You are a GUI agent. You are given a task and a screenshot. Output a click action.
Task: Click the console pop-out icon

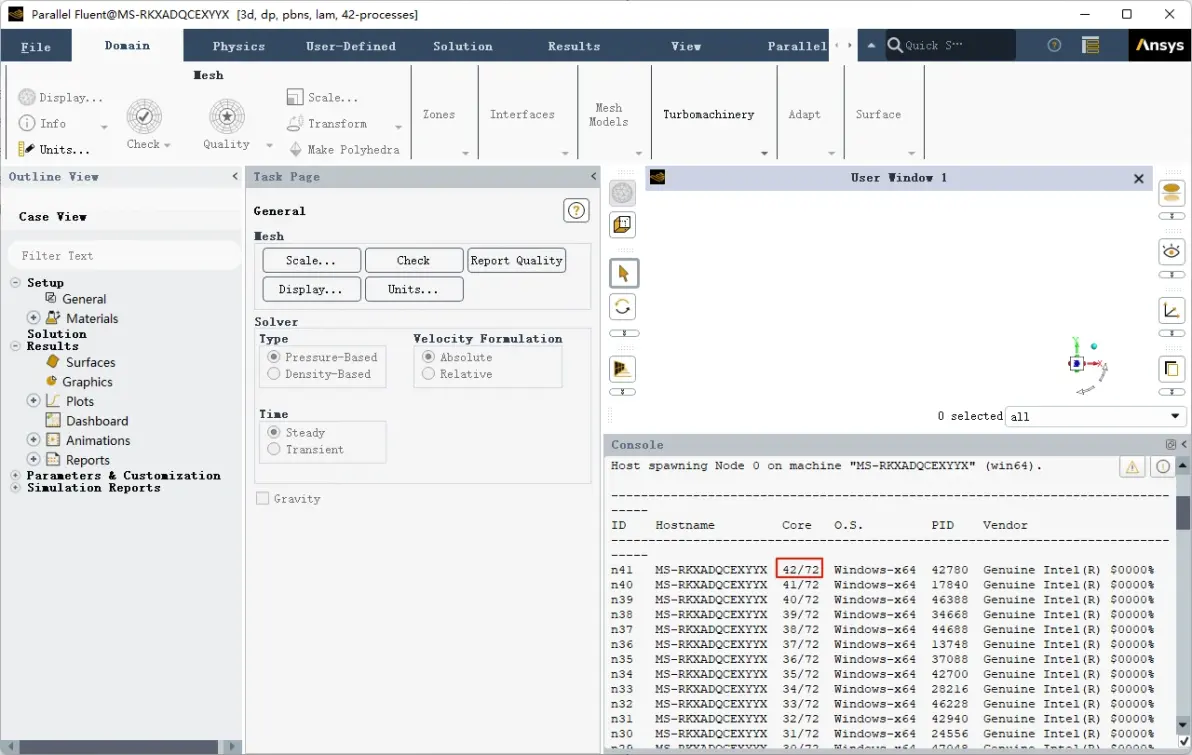click(x=1171, y=445)
